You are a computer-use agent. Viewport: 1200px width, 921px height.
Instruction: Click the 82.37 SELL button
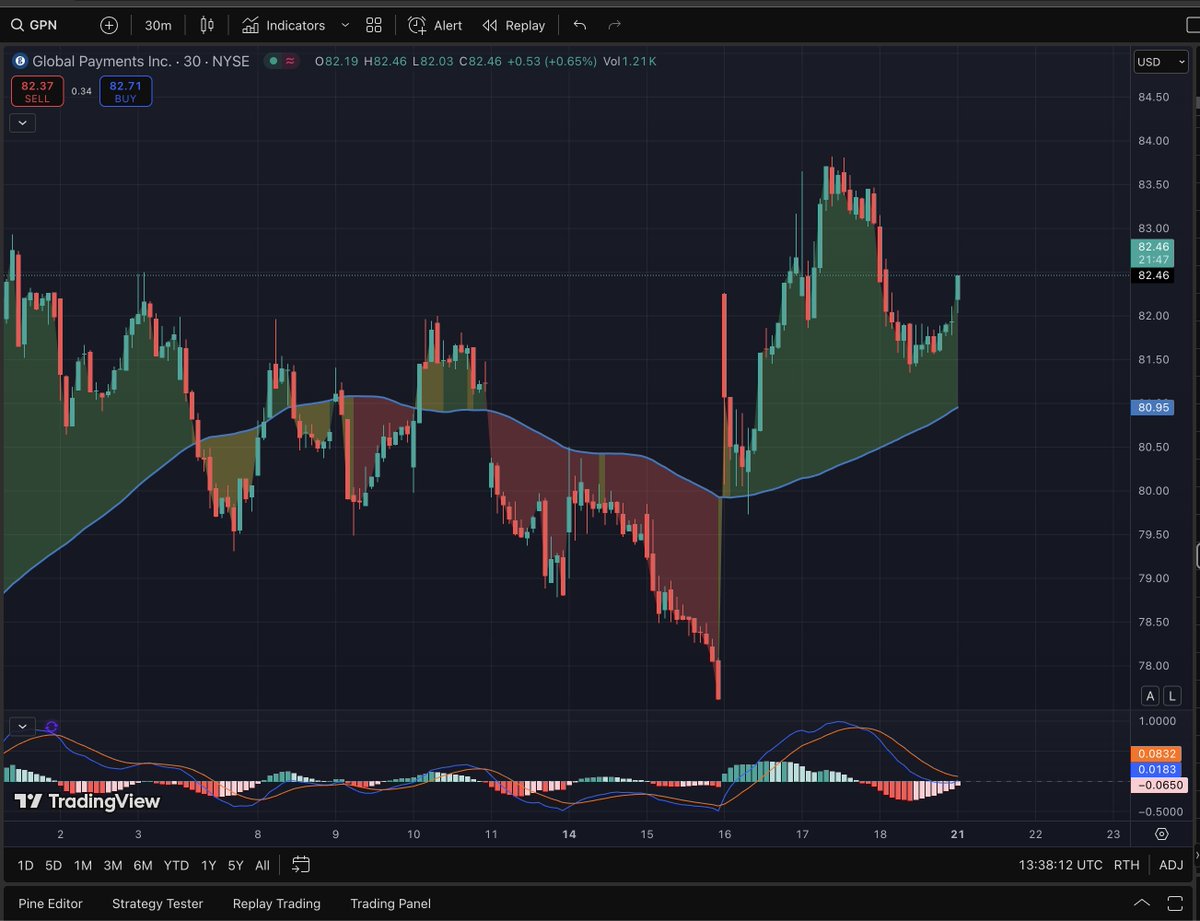(x=37, y=91)
